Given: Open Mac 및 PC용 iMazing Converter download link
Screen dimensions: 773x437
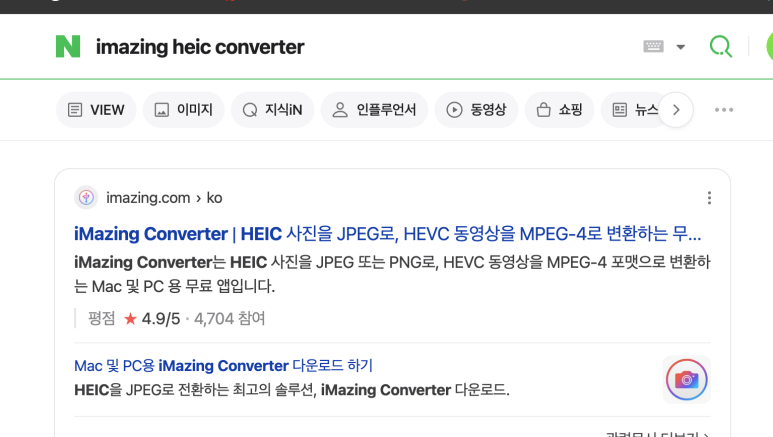Looking at the screenshot, I should [x=223, y=365].
